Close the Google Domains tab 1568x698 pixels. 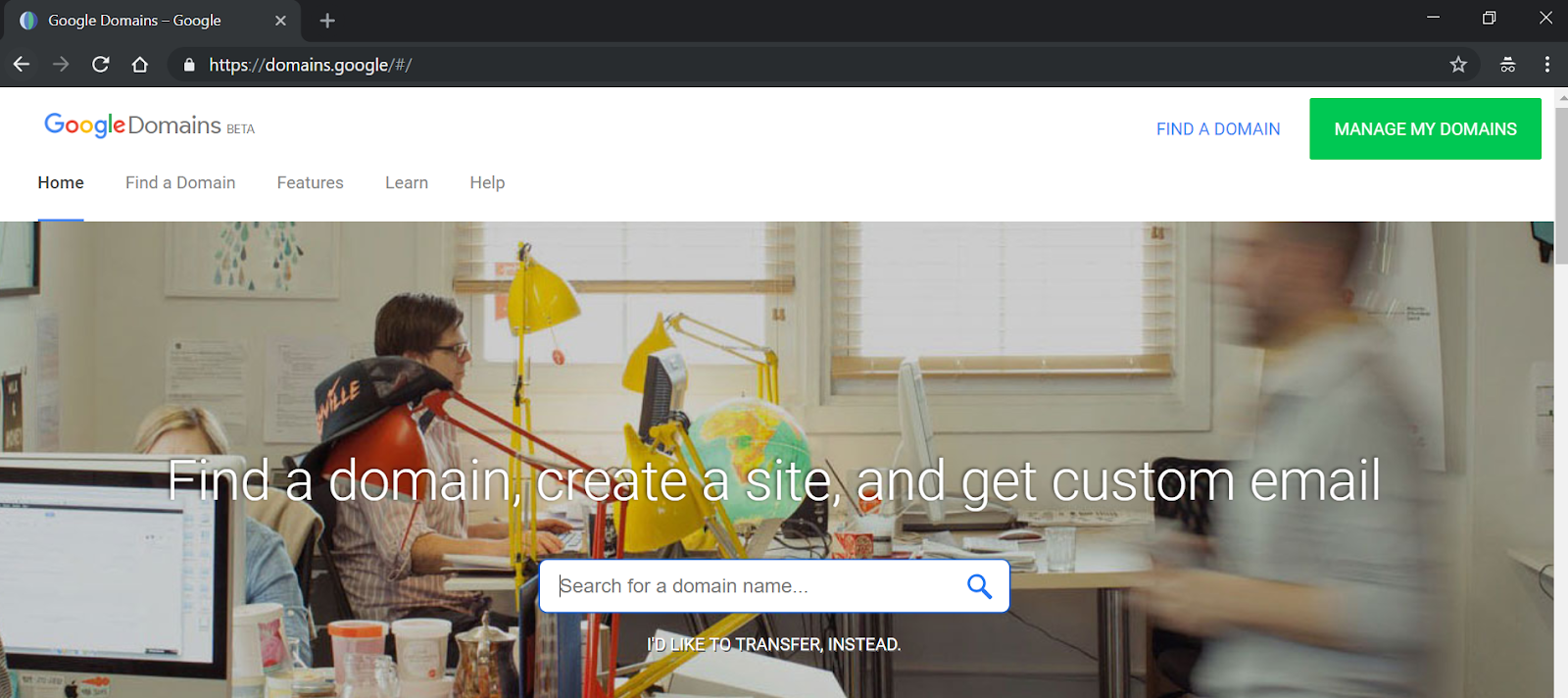coord(280,21)
